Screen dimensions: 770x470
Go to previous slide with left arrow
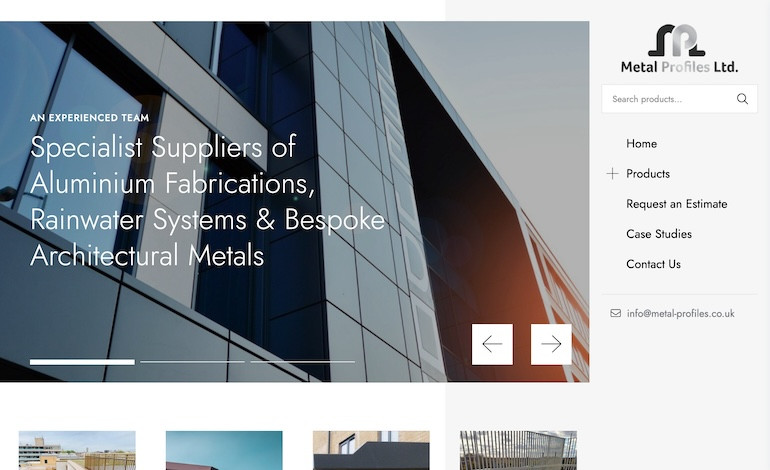coord(492,344)
